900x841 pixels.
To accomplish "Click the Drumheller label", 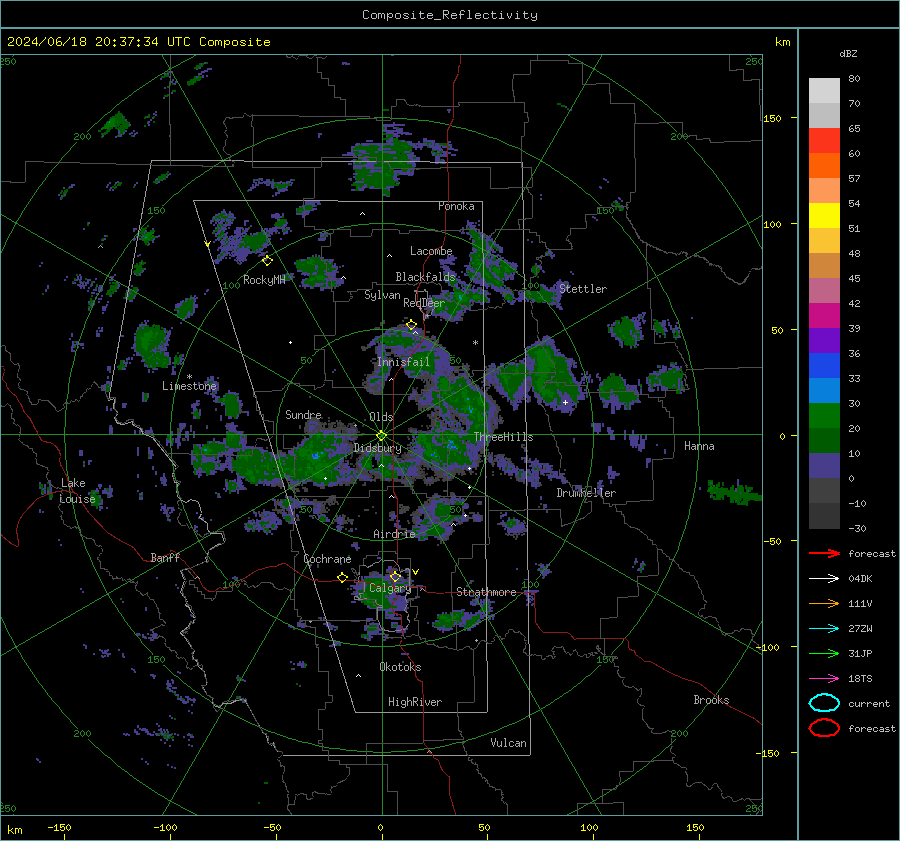I will tap(586, 493).
